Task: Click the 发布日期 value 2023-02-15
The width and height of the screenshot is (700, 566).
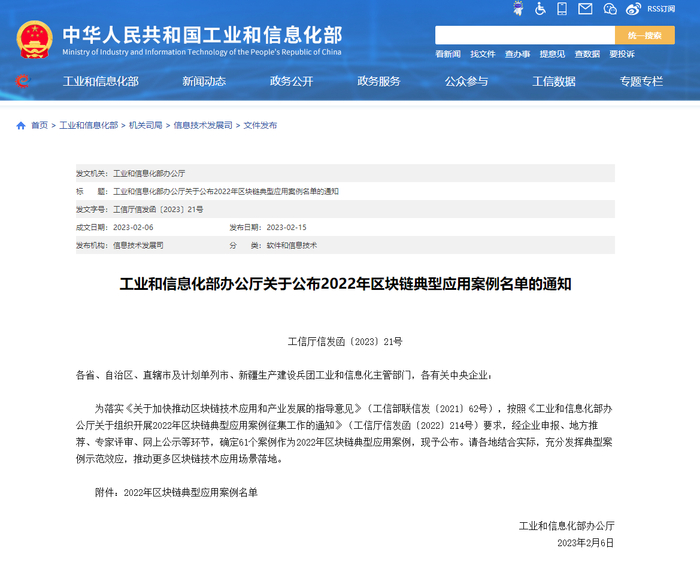Action: pyautogui.click(x=287, y=227)
